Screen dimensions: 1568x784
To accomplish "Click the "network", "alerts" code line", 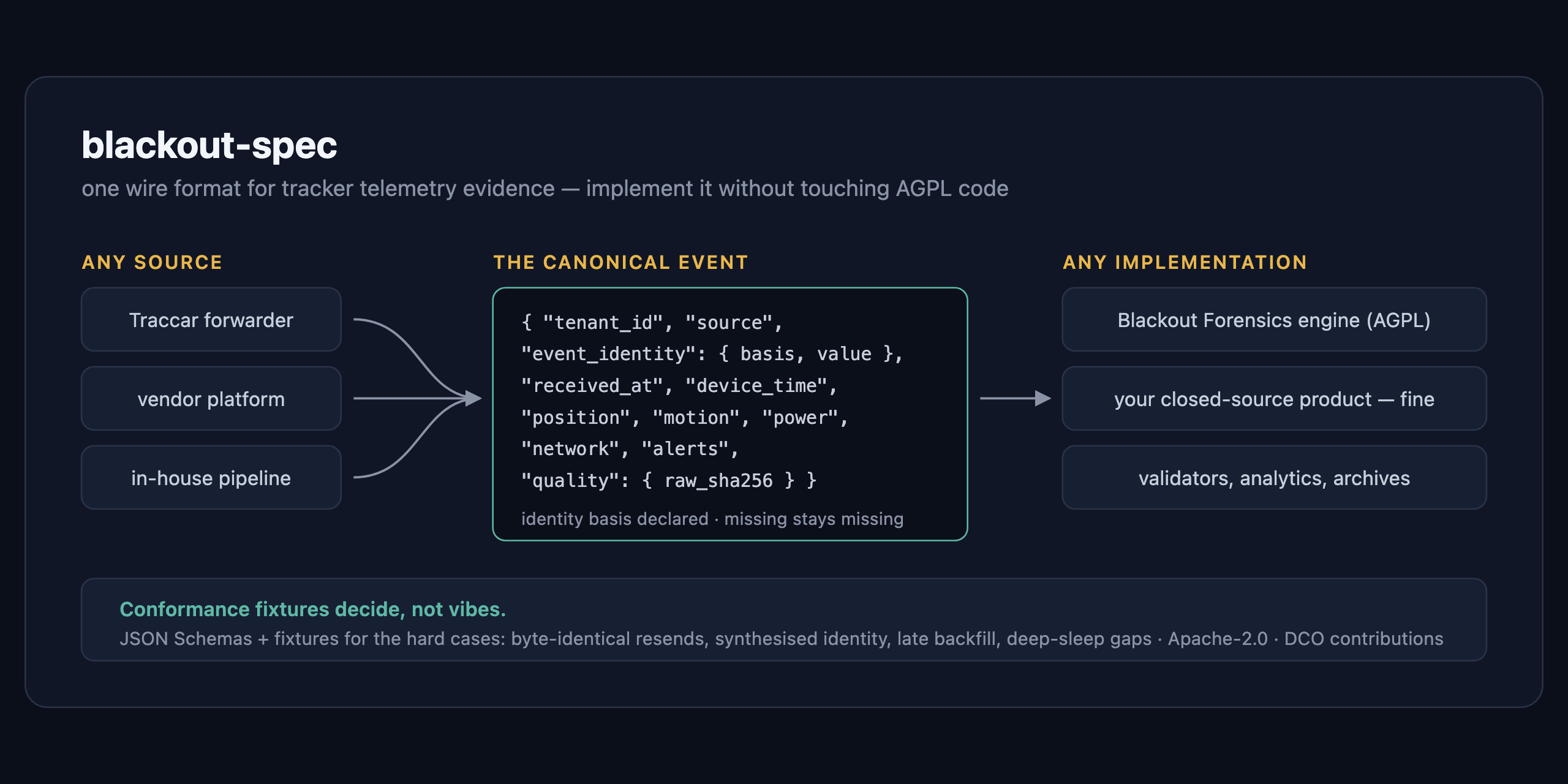I will pos(630,449).
